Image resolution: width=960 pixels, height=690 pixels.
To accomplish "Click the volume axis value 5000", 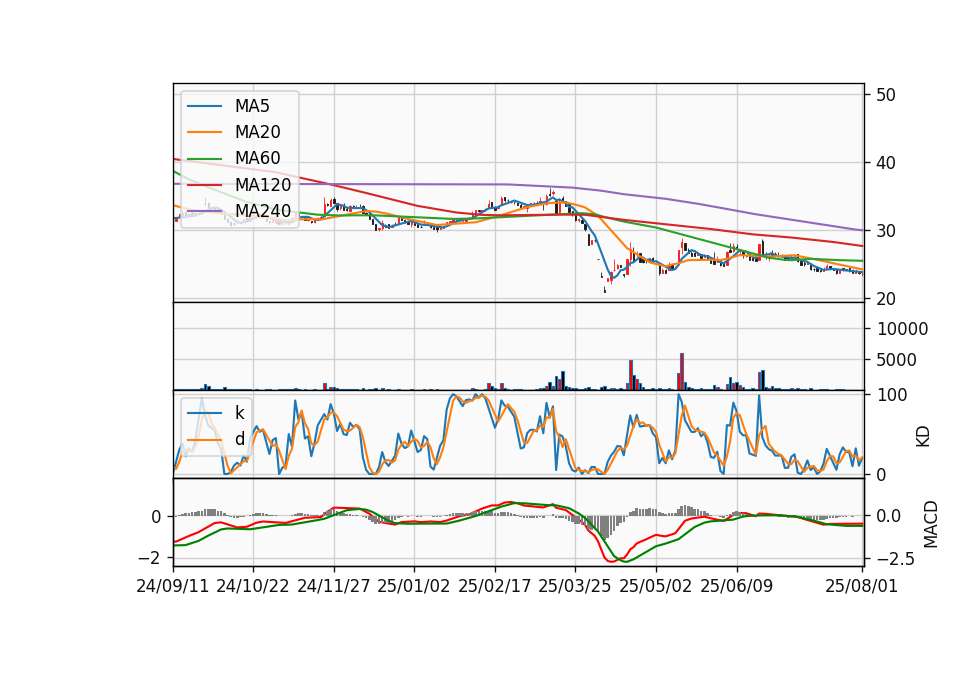I will (897, 360).
